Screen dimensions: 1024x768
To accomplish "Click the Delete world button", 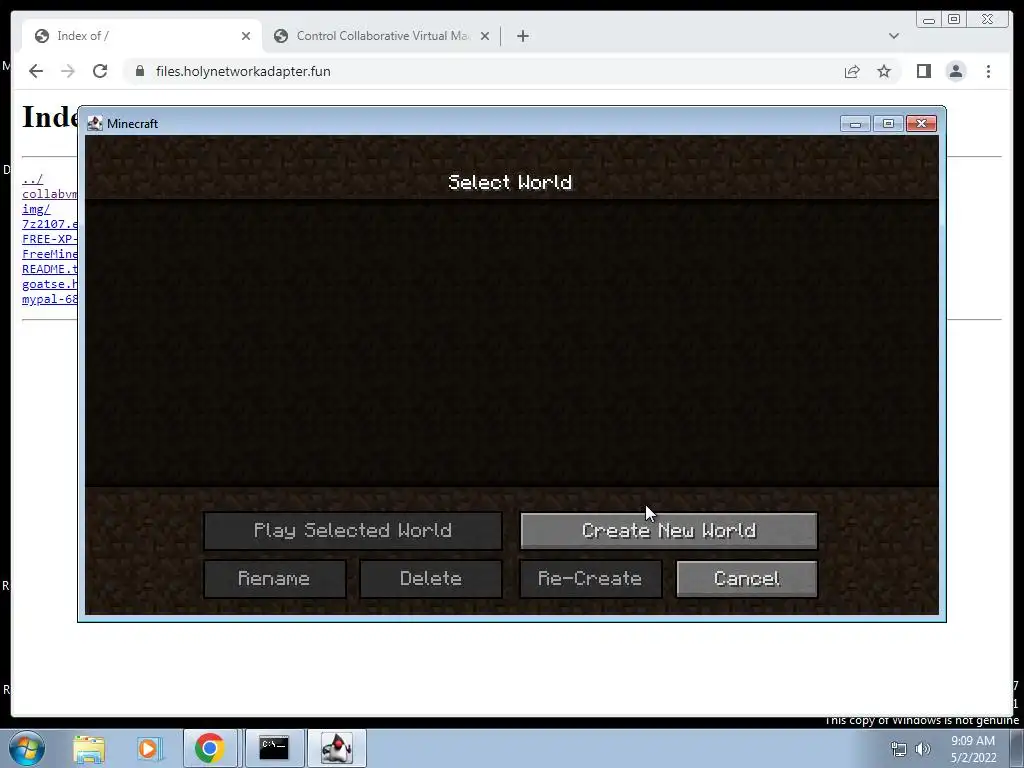I will (x=431, y=579).
